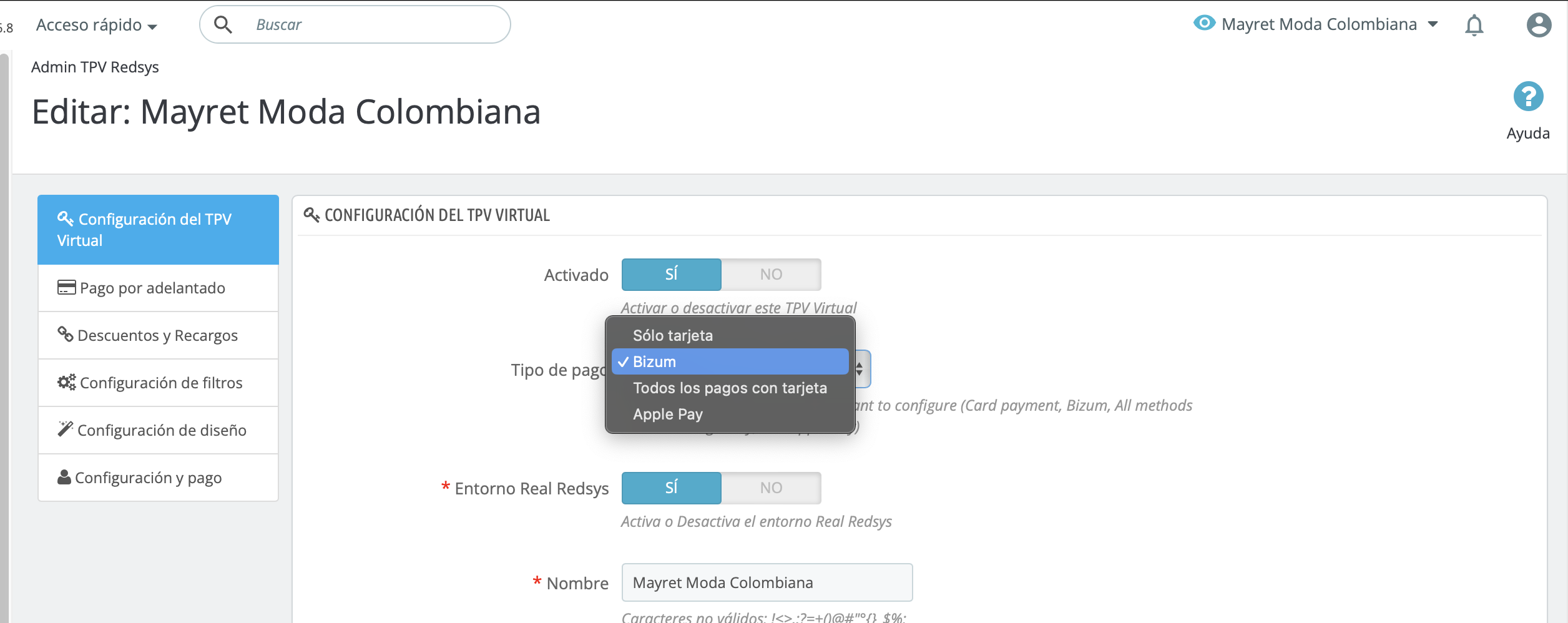Click link icon of Descuentos y Recargos
The image size is (1568, 623).
66,334
